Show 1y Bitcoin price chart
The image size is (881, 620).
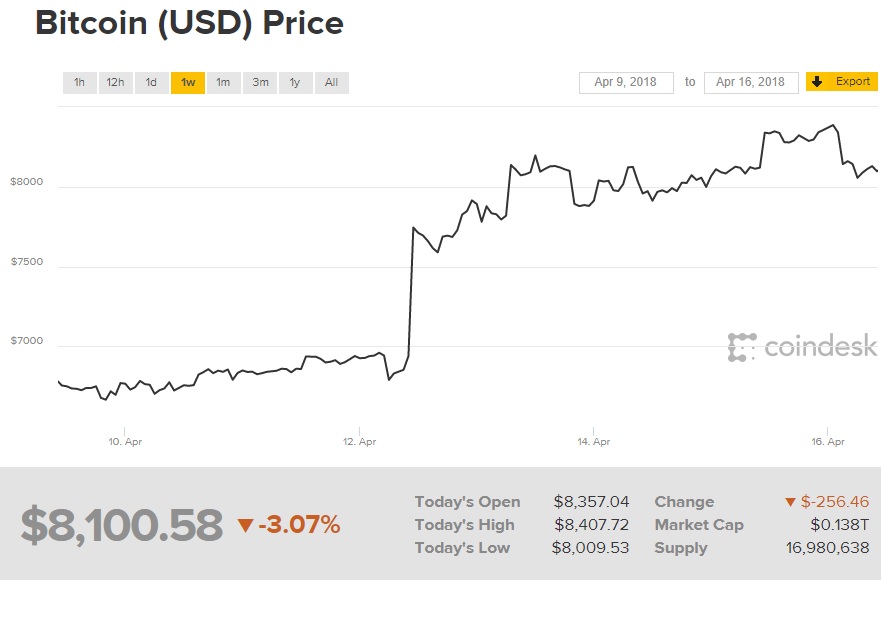pos(295,82)
